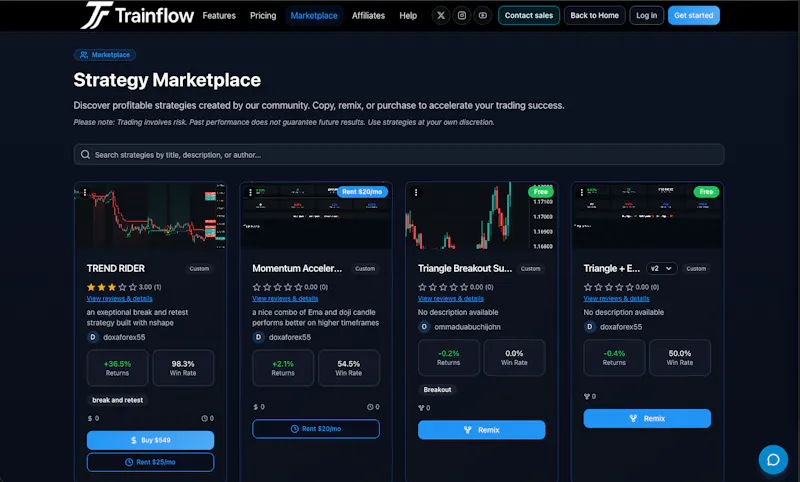
Task: Open the Features menu item
Action: coord(219,15)
